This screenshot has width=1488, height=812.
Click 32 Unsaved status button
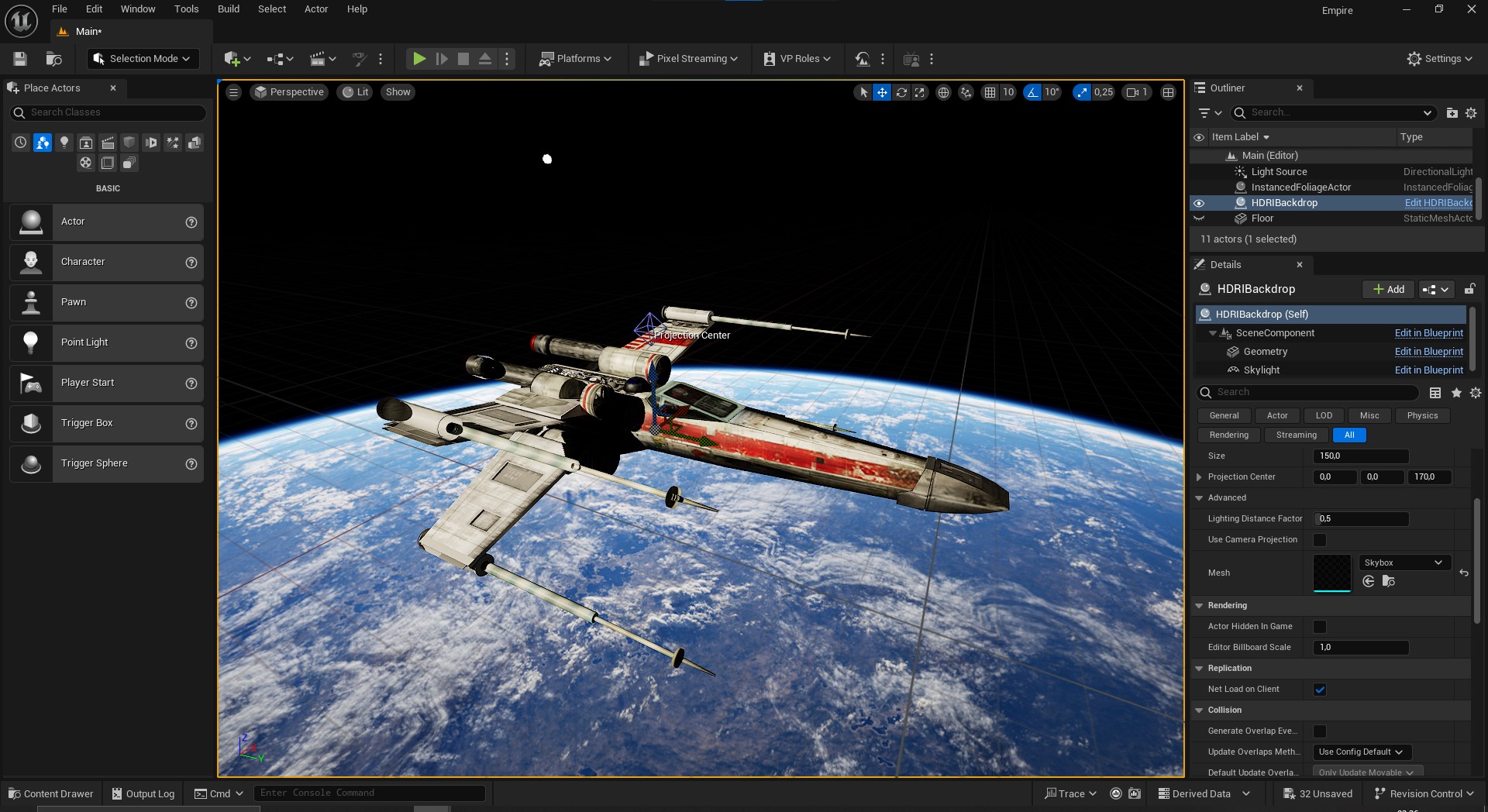(1318, 794)
